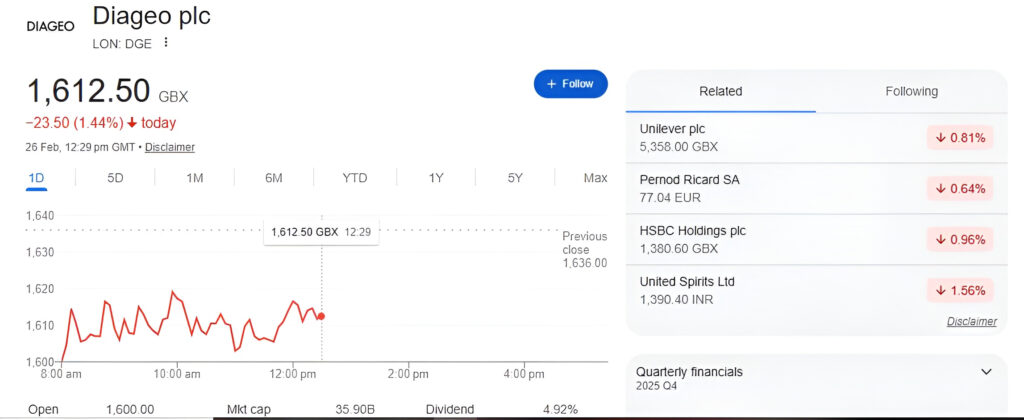Open the Disclaimer link under the price
Image resolution: width=1024 pixels, height=420 pixels.
[x=170, y=147]
